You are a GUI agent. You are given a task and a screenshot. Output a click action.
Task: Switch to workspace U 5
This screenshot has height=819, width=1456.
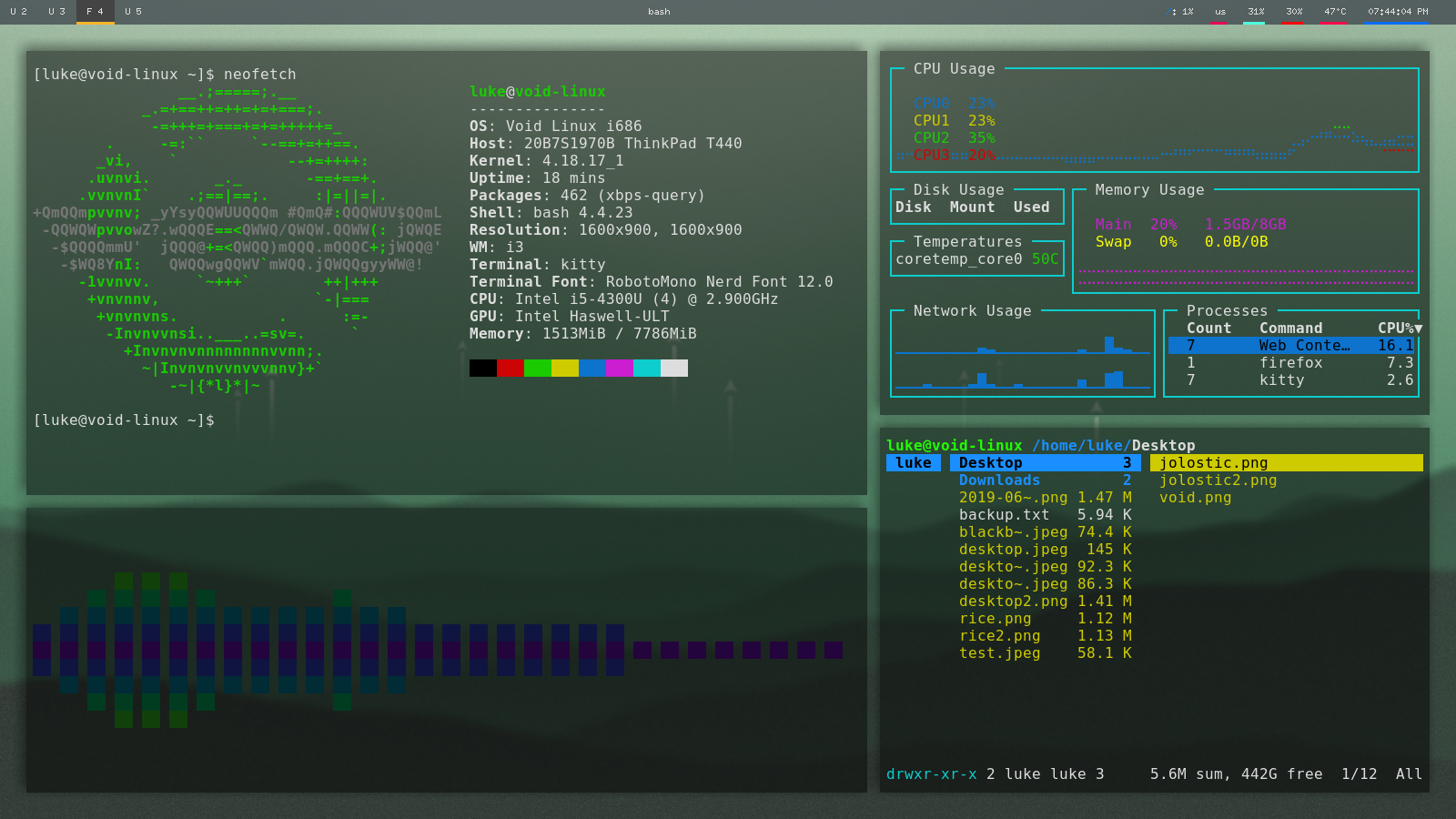pyautogui.click(x=134, y=12)
